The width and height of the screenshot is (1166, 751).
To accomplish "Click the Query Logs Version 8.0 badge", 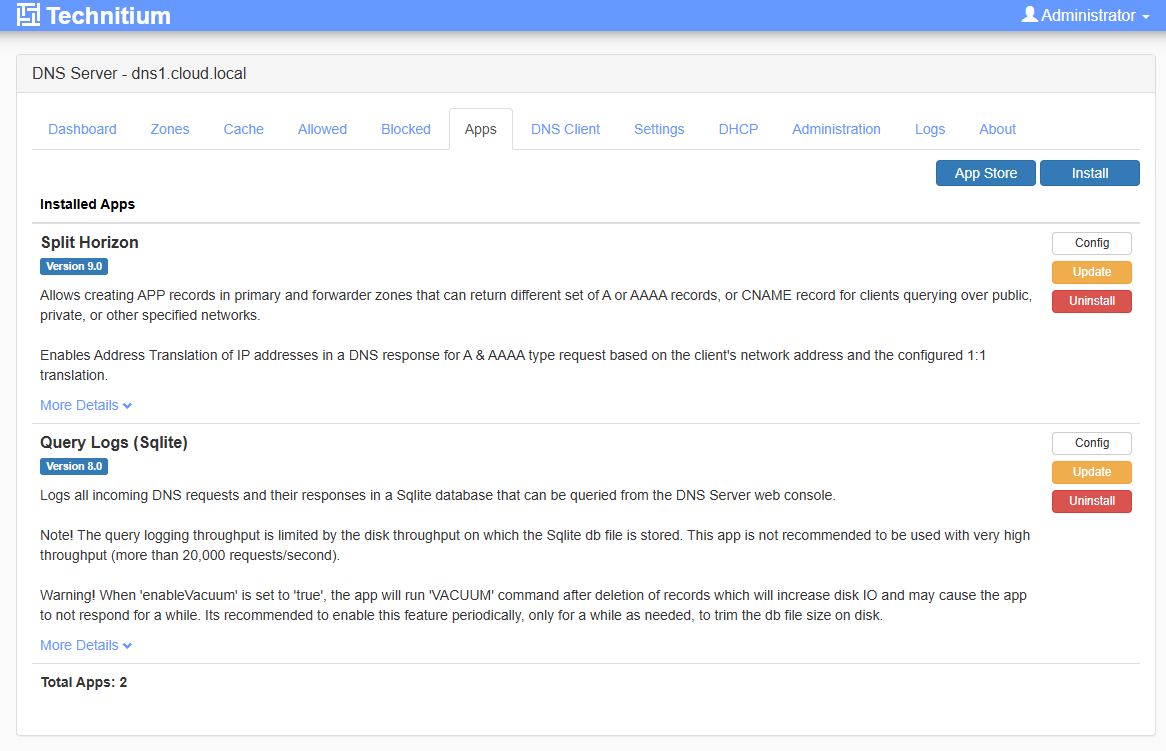I will (x=74, y=466).
